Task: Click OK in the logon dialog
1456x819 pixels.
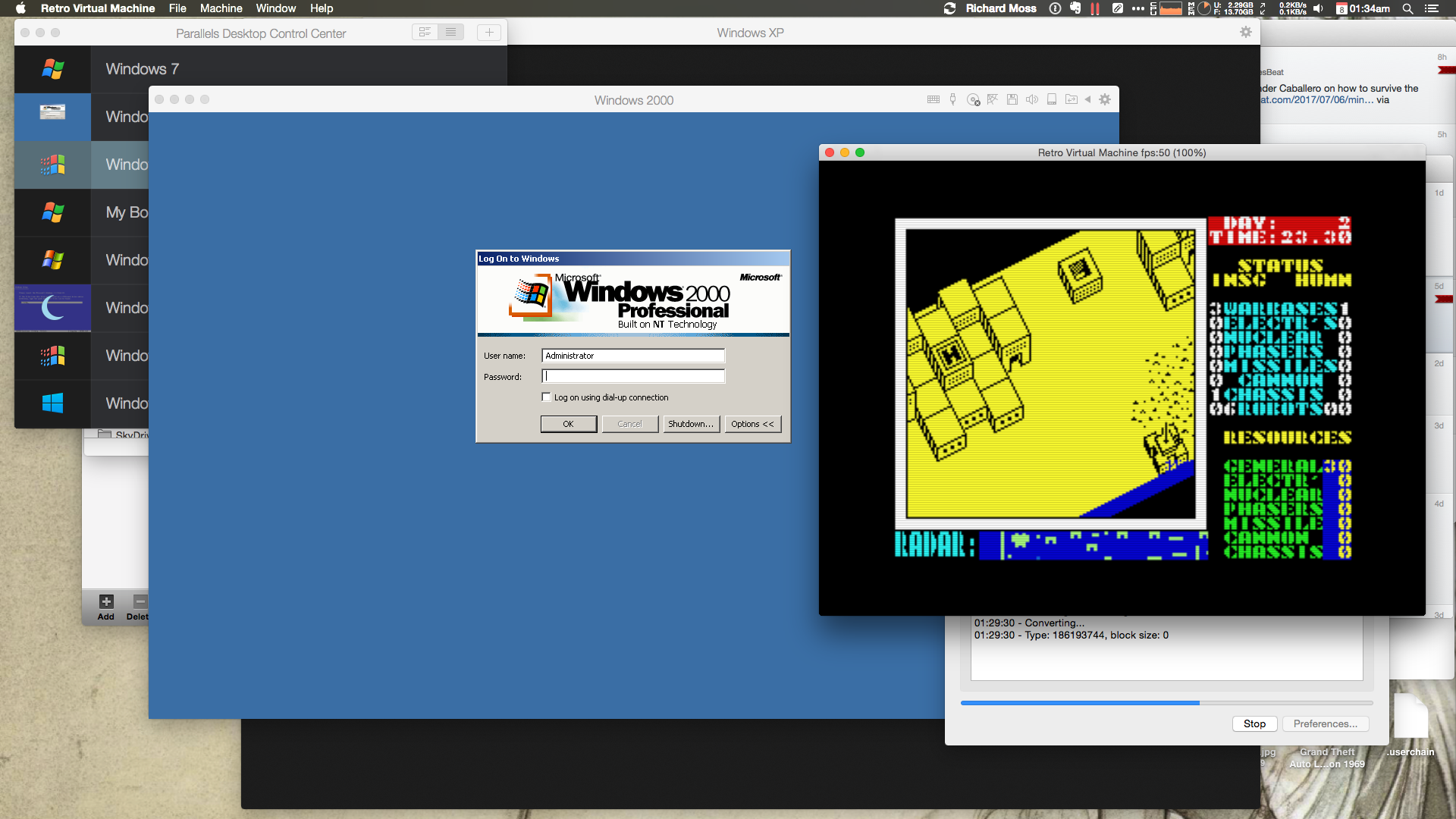Action: (x=568, y=424)
